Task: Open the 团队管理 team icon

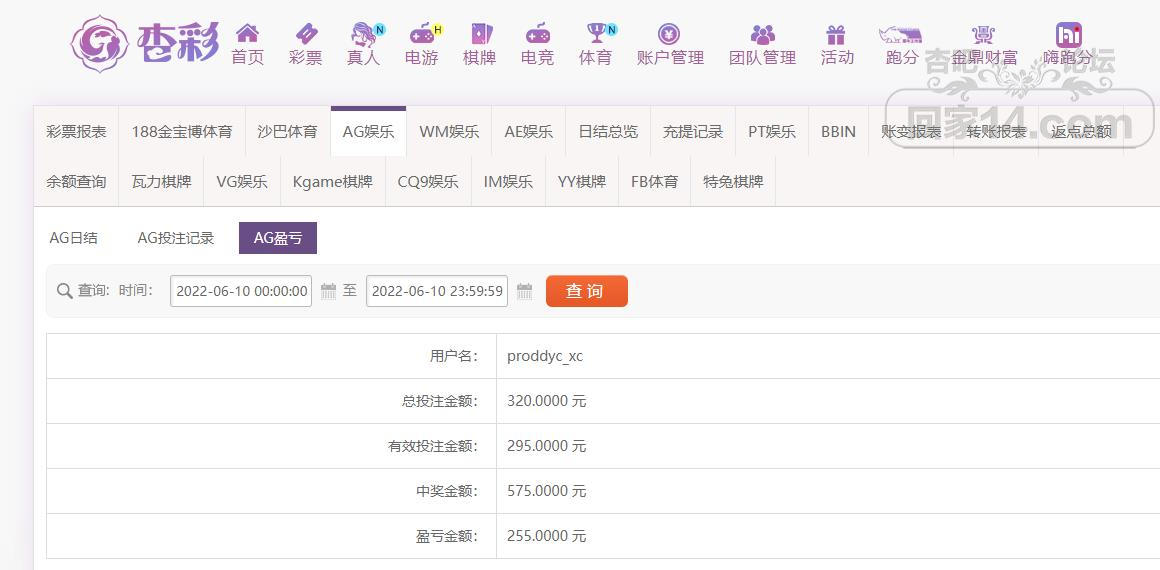Action: pyautogui.click(x=762, y=35)
